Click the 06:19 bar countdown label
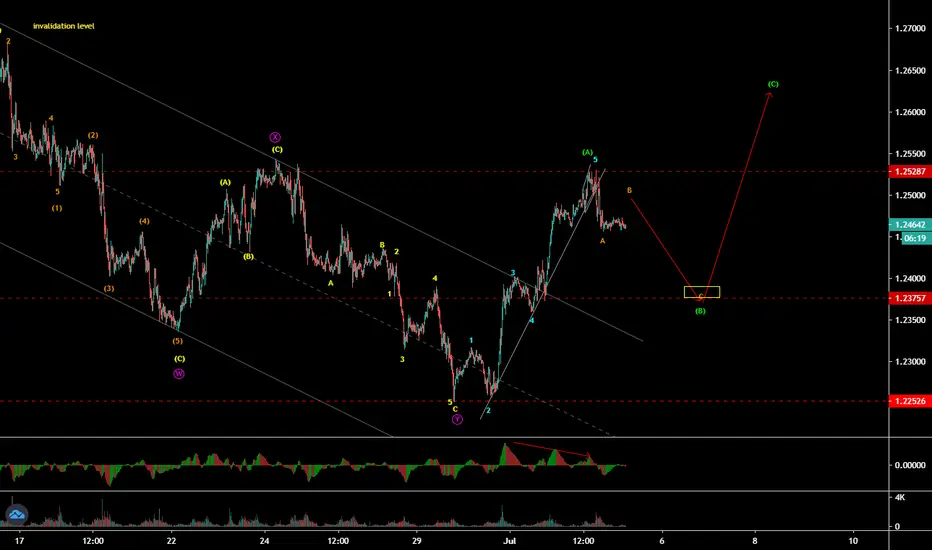 [x=916, y=238]
